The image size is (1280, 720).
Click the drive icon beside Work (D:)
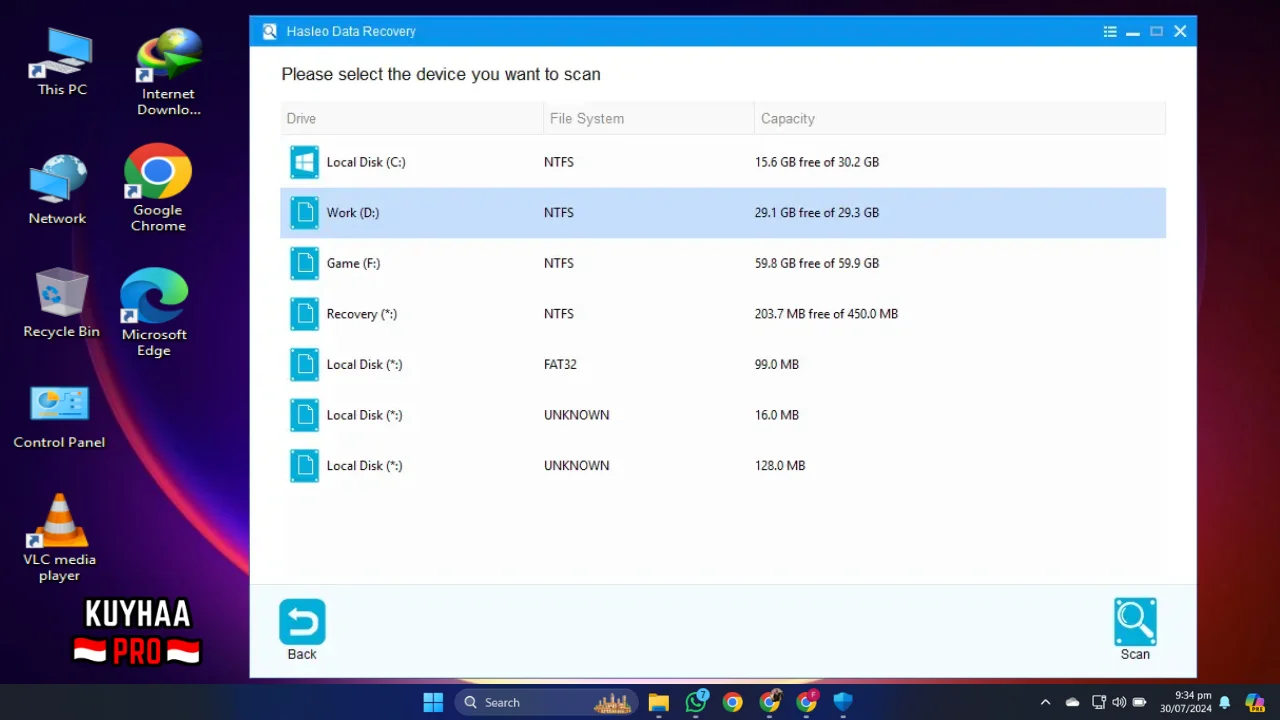[304, 213]
